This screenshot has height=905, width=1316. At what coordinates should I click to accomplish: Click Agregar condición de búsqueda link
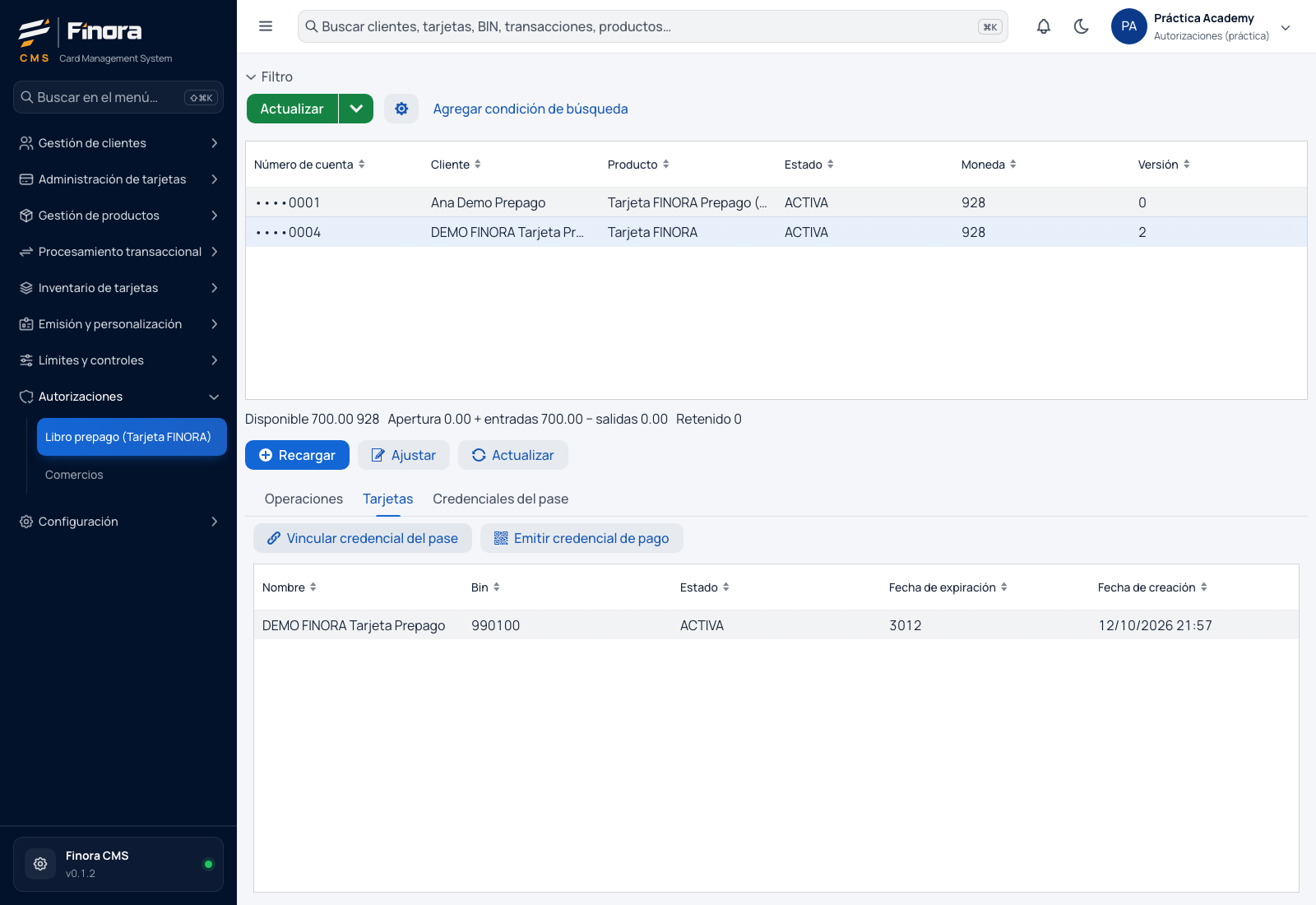click(531, 109)
